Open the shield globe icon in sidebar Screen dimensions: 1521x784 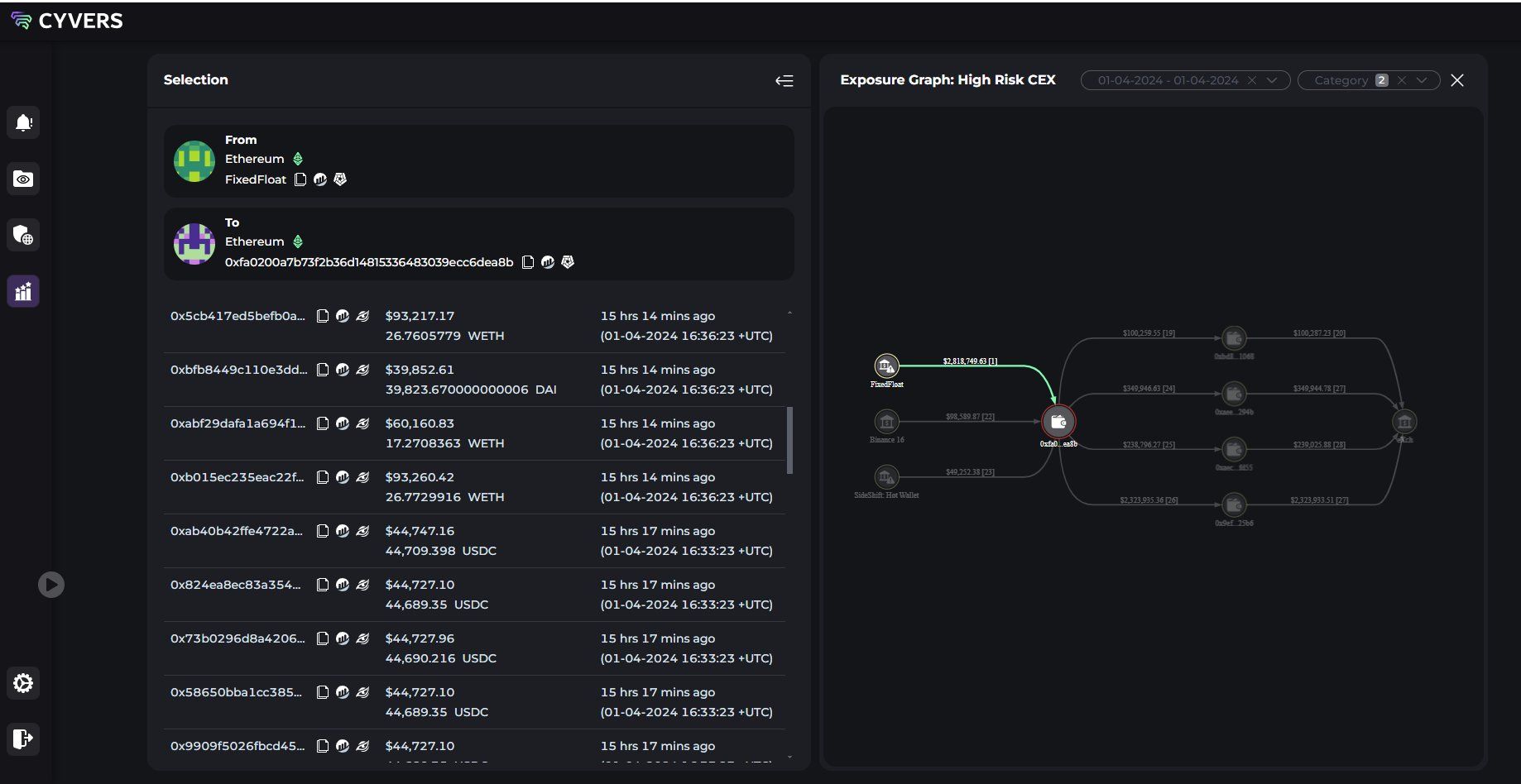pos(23,235)
